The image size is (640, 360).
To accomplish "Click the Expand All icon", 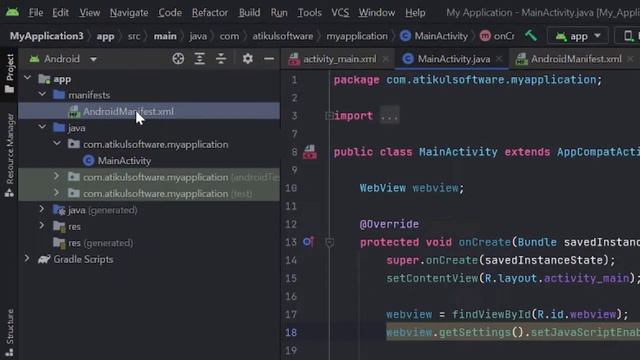I will pos(200,59).
